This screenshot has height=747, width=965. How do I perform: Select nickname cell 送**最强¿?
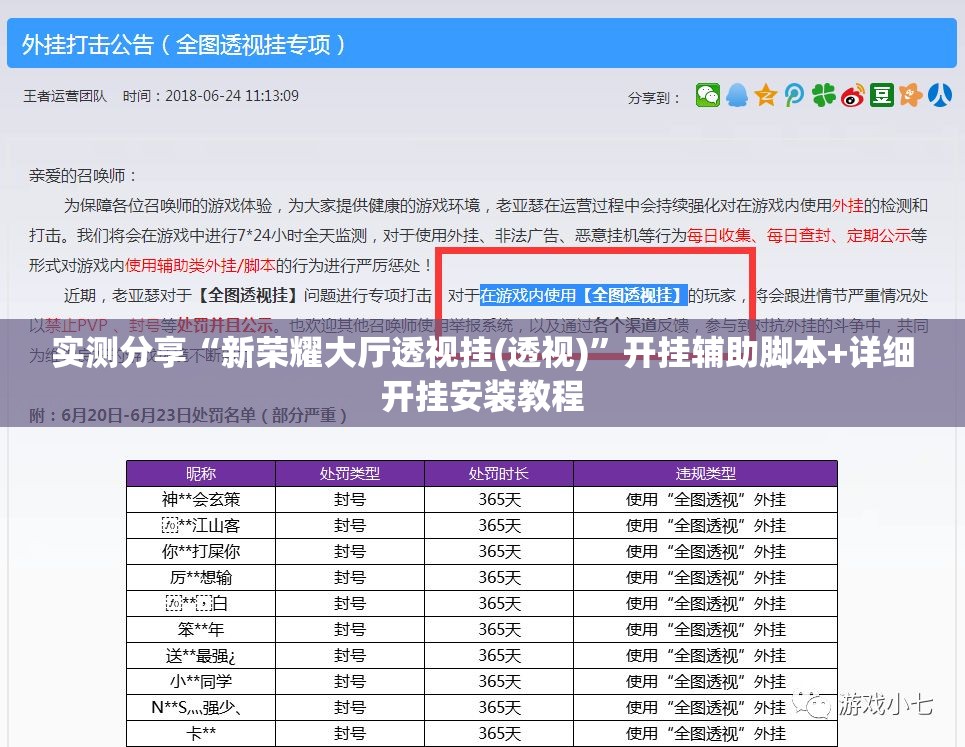[x=201, y=655]
